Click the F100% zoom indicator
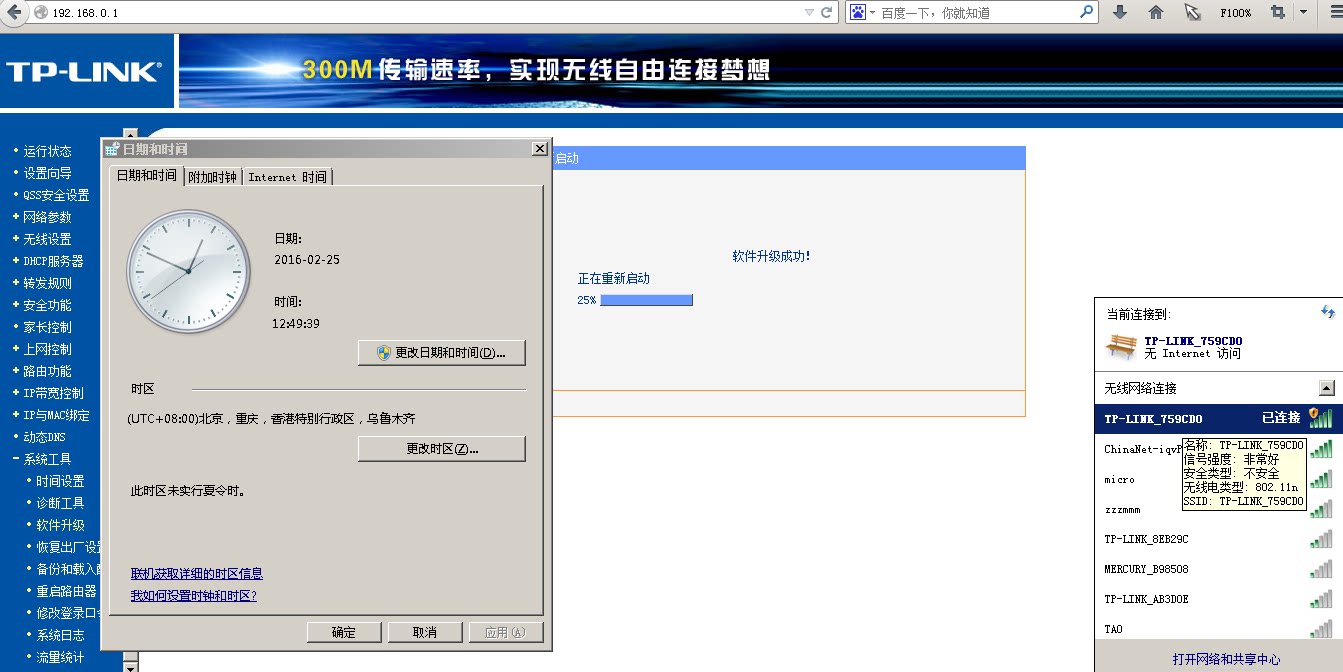The width and height of the screenshot is (1343, 672). click(1236, 13)
